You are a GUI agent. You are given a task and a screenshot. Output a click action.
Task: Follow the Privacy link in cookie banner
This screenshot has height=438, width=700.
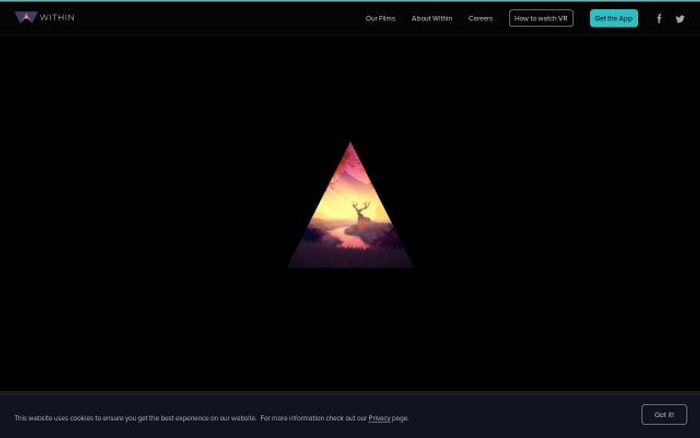pyautogui.click(x=379, y=418)
